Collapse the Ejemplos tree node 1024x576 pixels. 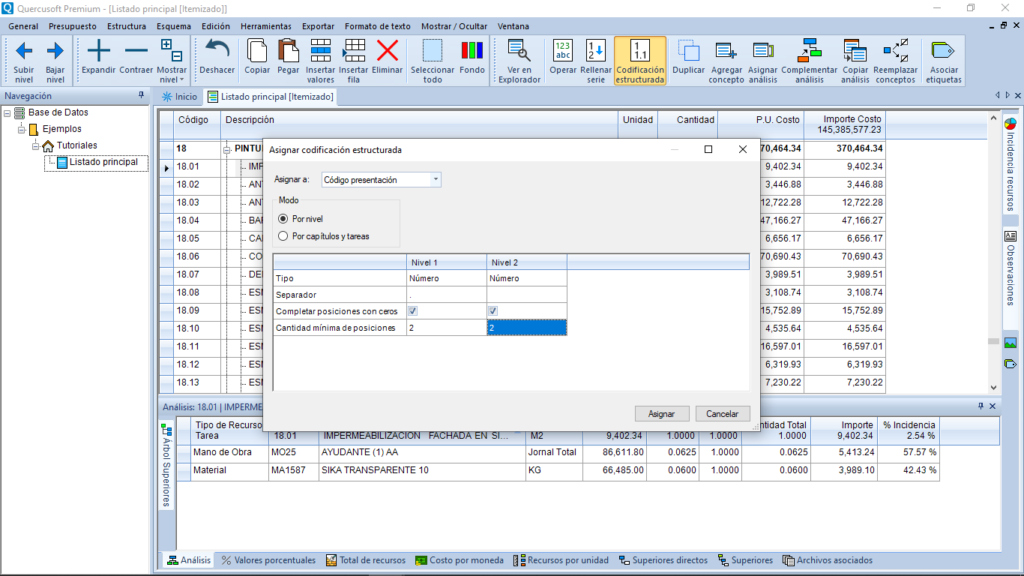point(22,129)
